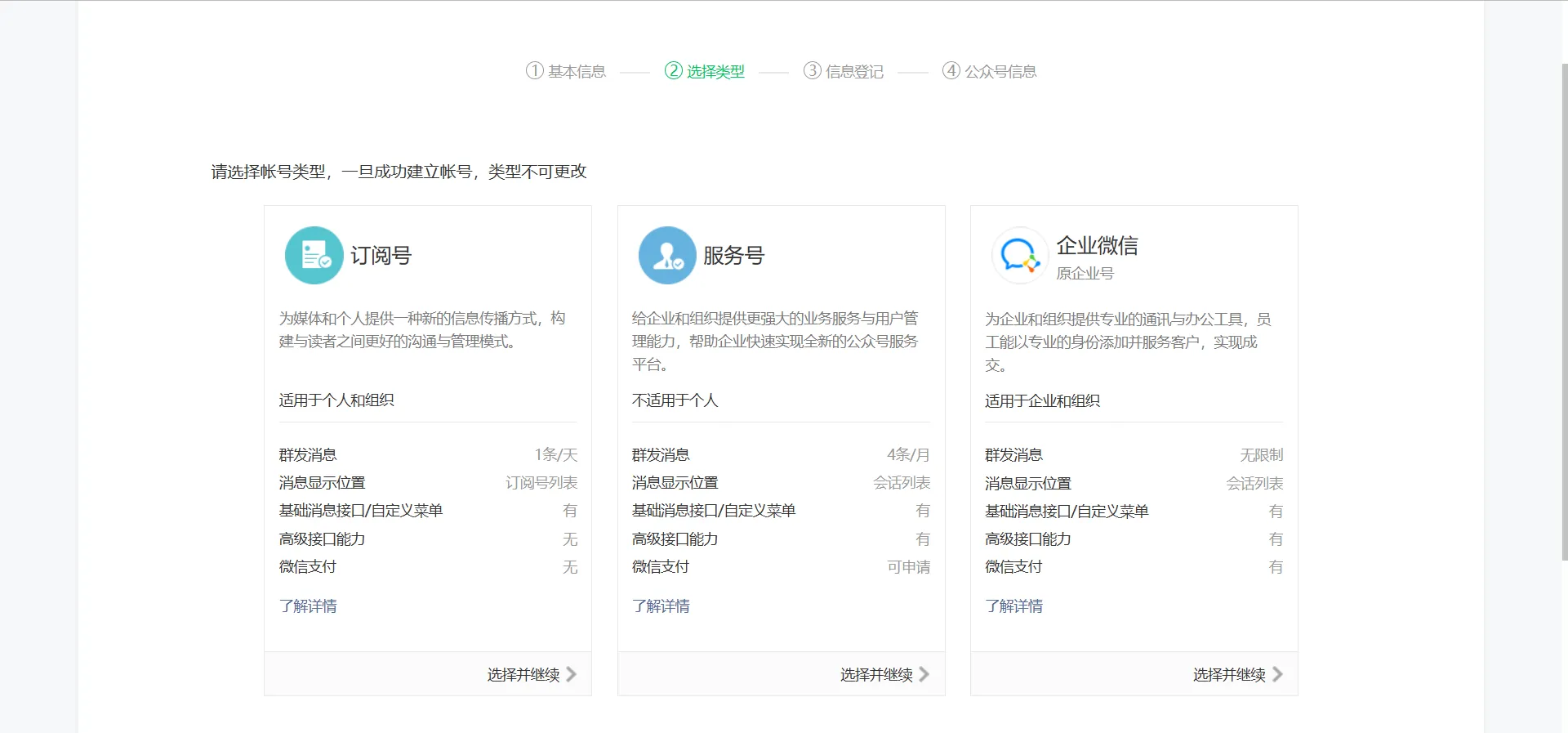The width and height of the screenshot is (1568, 733).
Task: Click the 企业微信 chat bubble logo
Action: click(x=1020, y=256)
